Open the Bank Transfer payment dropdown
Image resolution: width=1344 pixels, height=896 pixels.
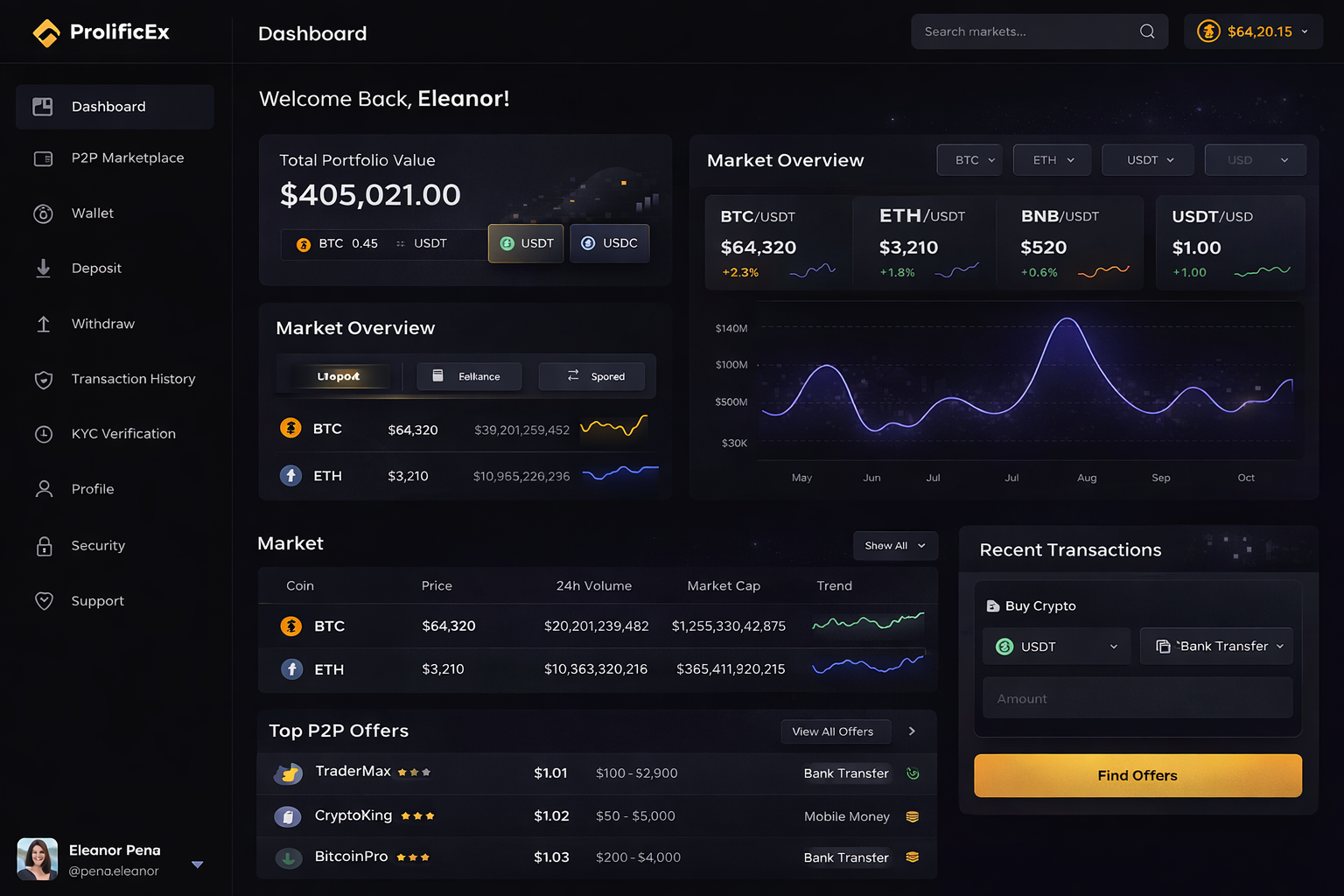(x=1216, y=646)
